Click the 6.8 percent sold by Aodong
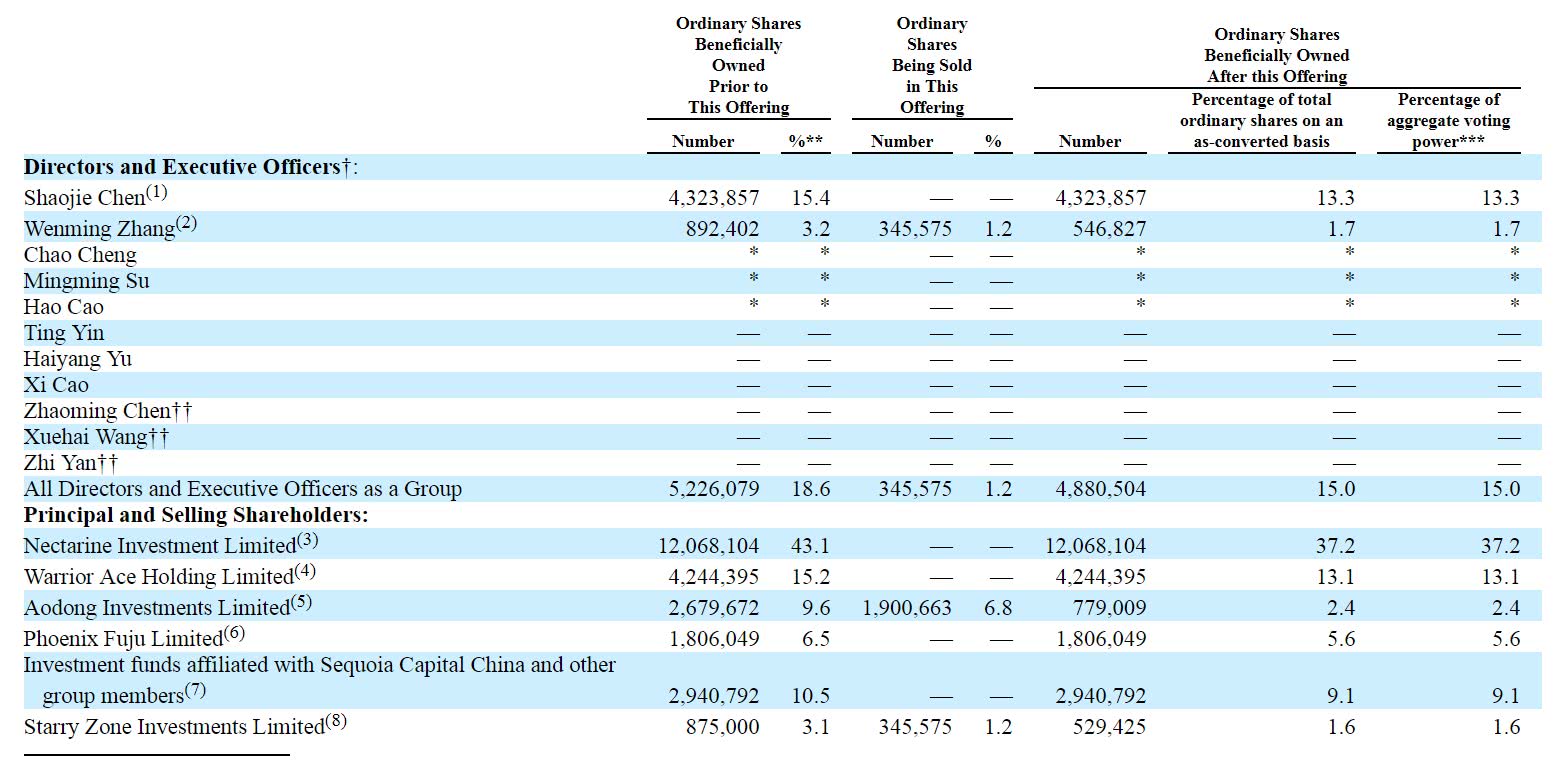 coord(998,608)
